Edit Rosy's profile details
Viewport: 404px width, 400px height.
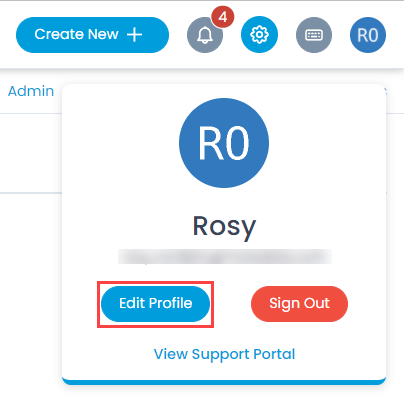click(156, 304)
